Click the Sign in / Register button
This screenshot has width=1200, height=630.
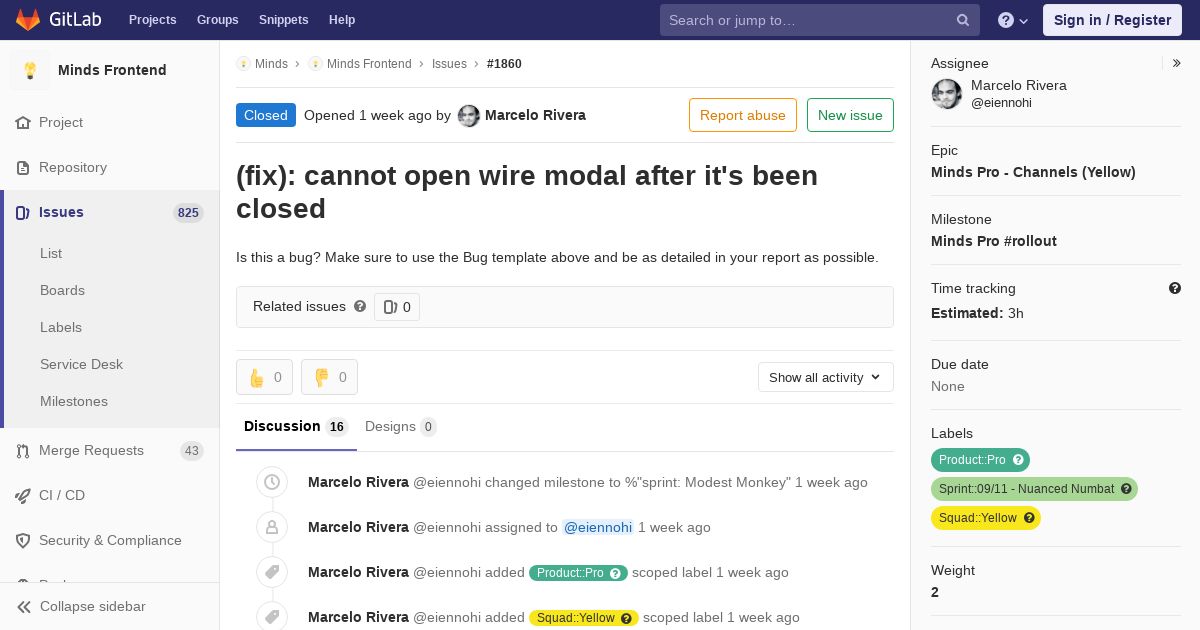(1112, 20)
